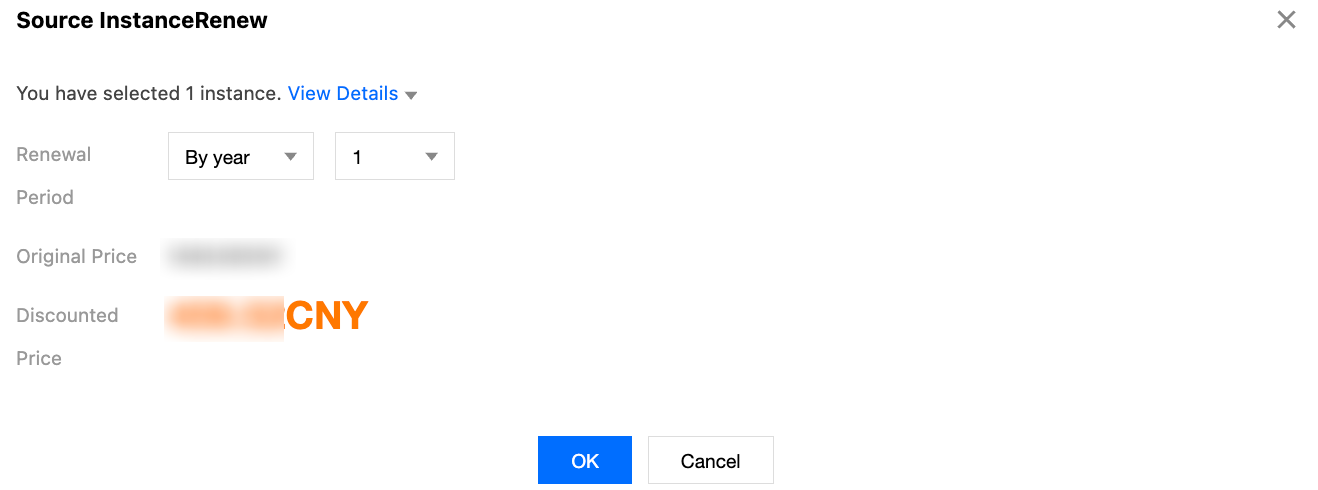Click the orange CNY currency text
Screen dimensions: 1318x490
327,316
